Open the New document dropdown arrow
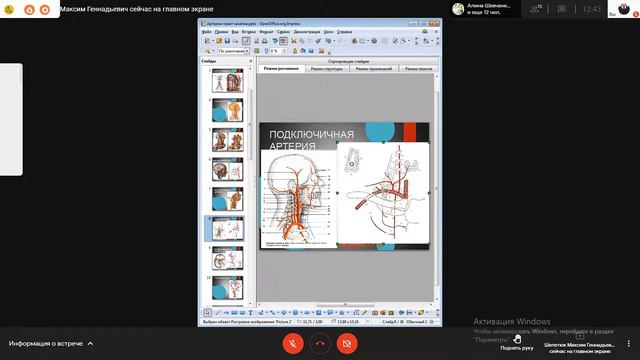 click(213, 41)
